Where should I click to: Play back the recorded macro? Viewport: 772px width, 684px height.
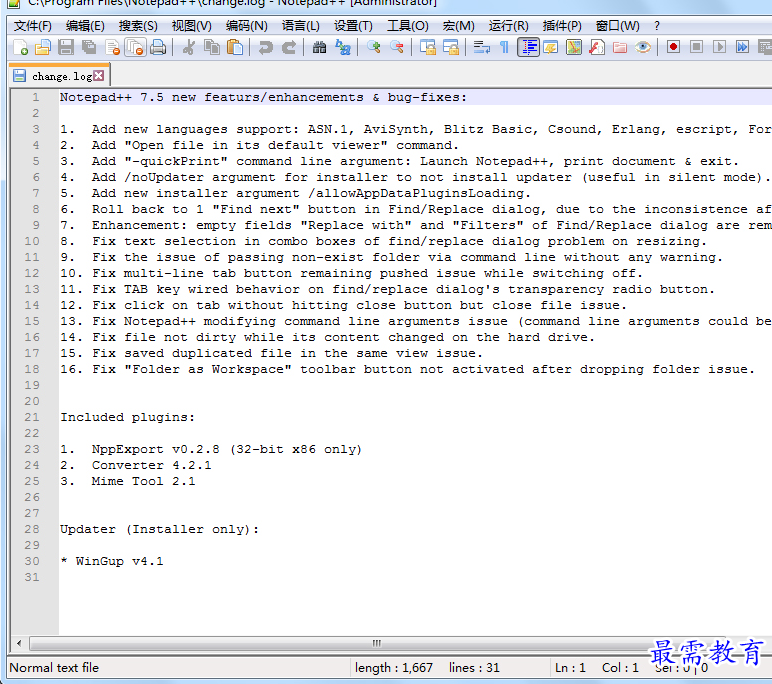(x=719, y=47)
